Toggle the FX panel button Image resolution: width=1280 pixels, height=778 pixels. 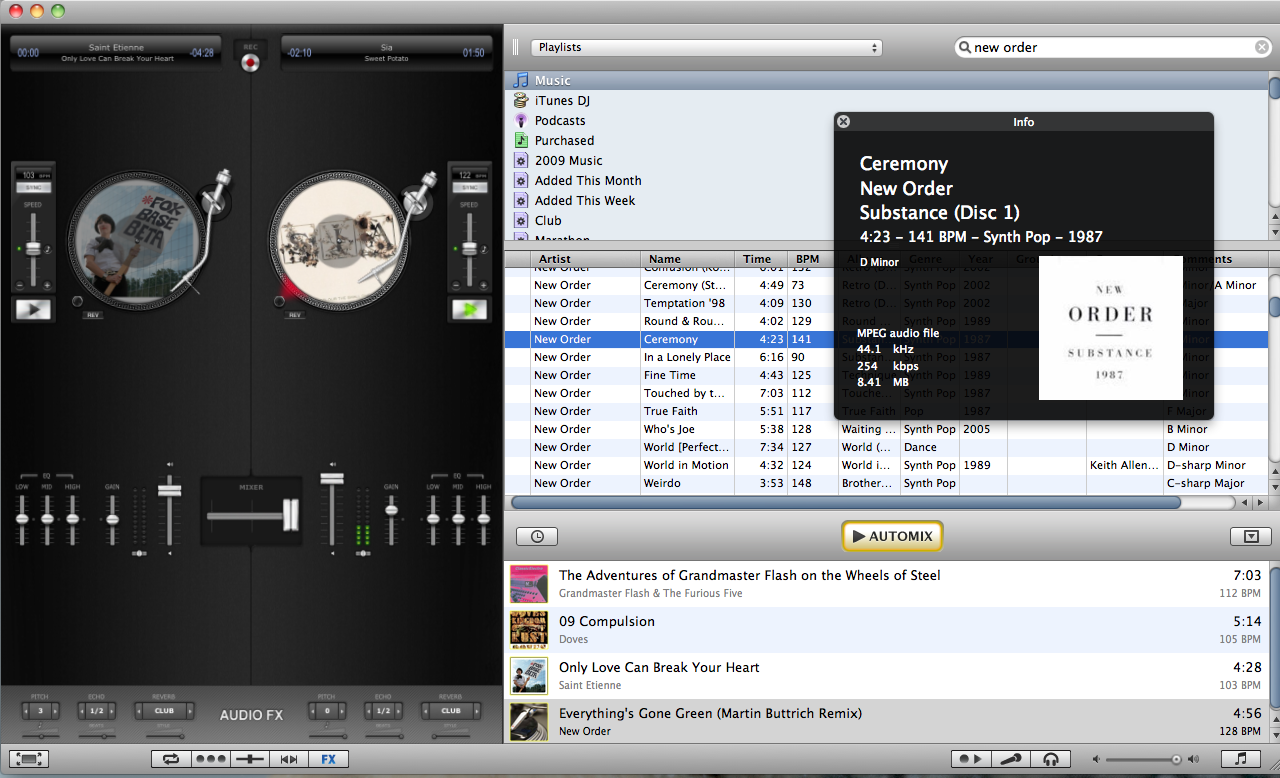click(x=328, y=759)
